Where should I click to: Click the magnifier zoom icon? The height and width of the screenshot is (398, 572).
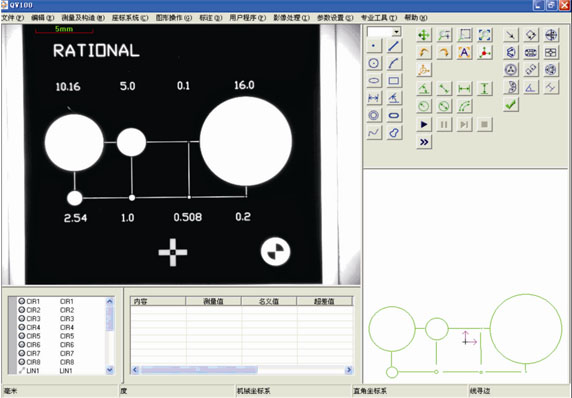tap(444, 35)
